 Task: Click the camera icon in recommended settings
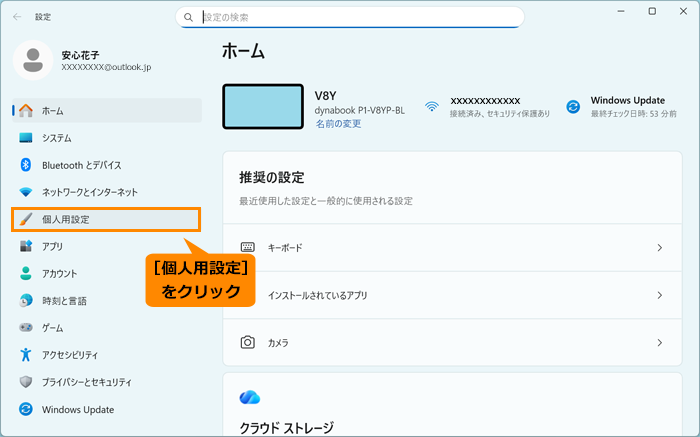pyautogui.click(x=248, y=342)
